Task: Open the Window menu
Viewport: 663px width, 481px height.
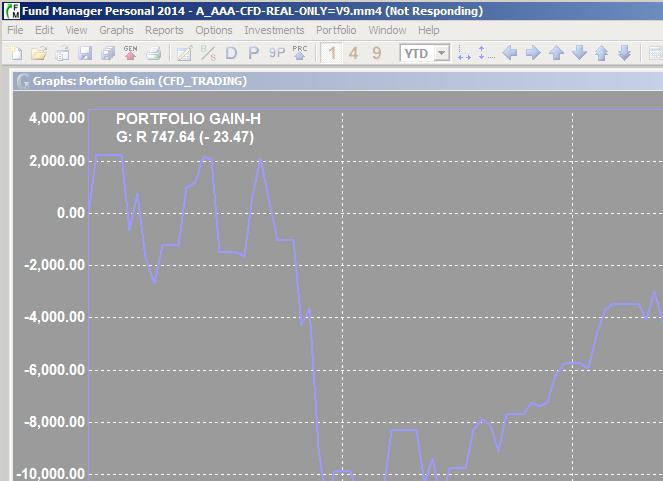Action: [387, 30]
